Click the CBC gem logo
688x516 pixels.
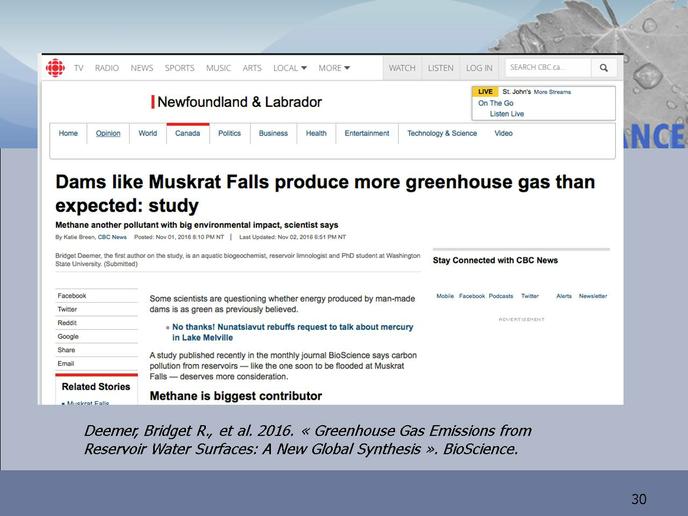(x=55, y=68)
